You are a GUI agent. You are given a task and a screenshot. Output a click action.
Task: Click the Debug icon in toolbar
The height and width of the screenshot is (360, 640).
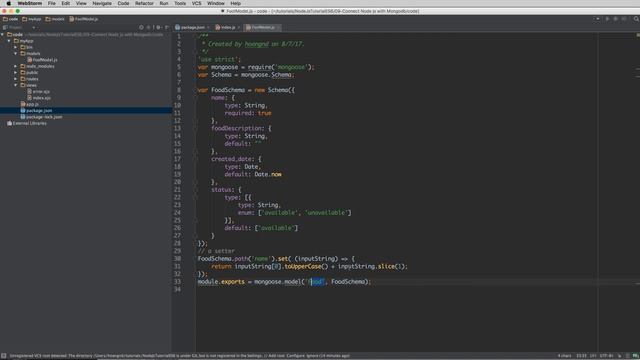(x=616, y=19)
